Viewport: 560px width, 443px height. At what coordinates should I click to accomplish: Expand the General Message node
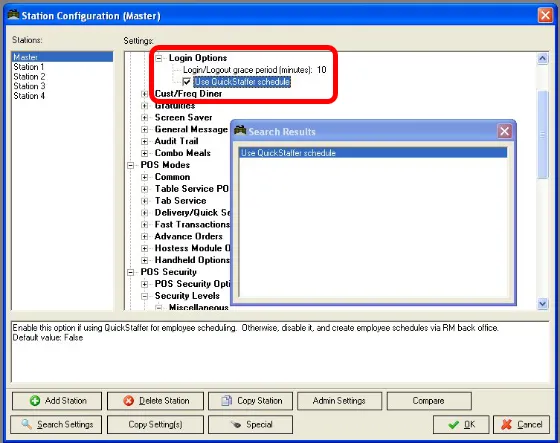click(145, 130)
